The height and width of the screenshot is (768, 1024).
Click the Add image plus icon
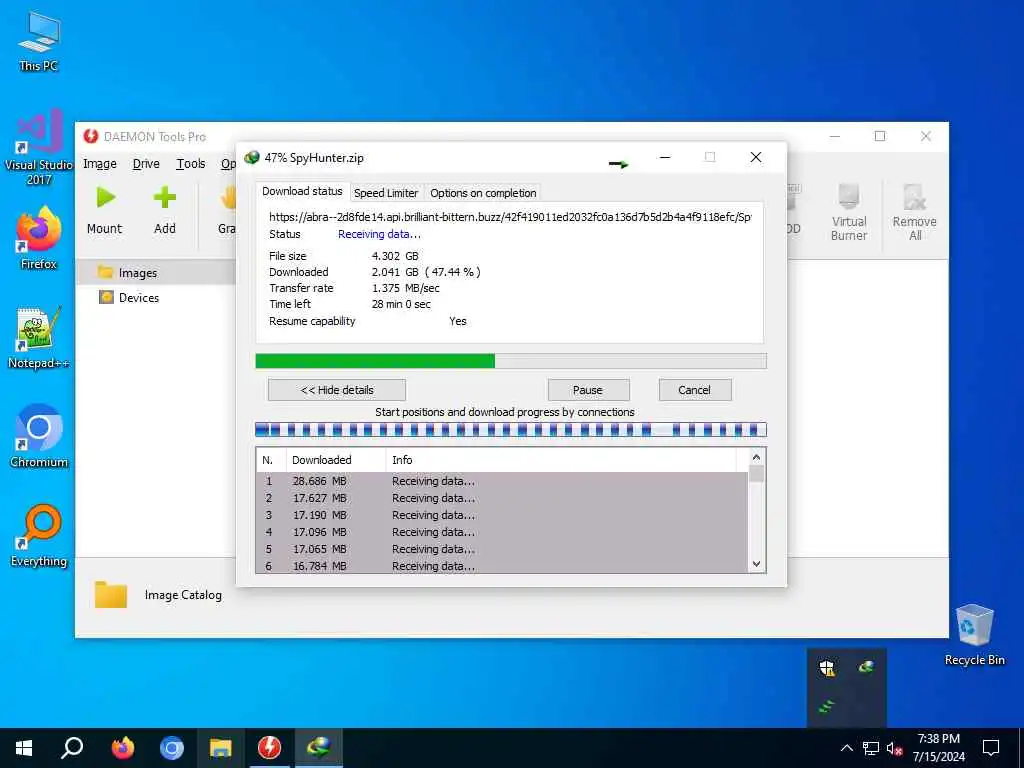165,197
